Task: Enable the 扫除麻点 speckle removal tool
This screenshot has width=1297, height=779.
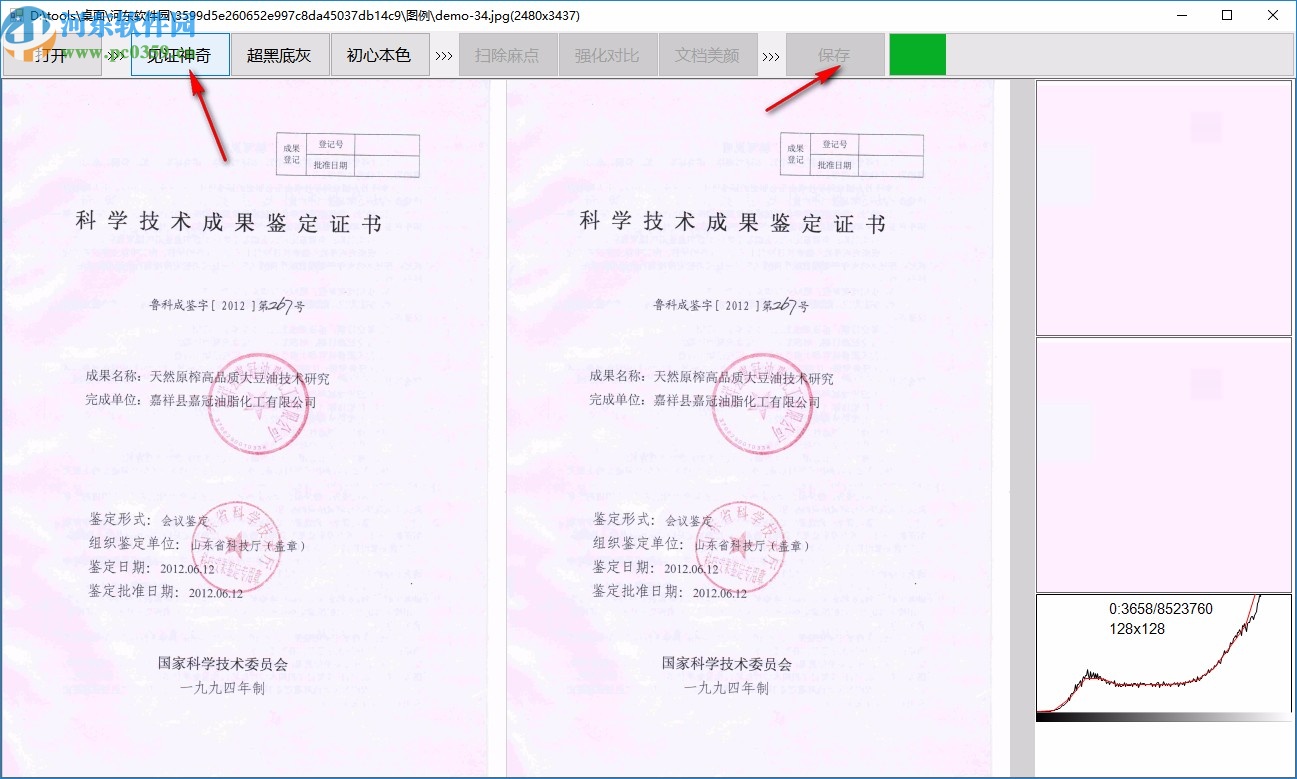Action: (508, 55)
